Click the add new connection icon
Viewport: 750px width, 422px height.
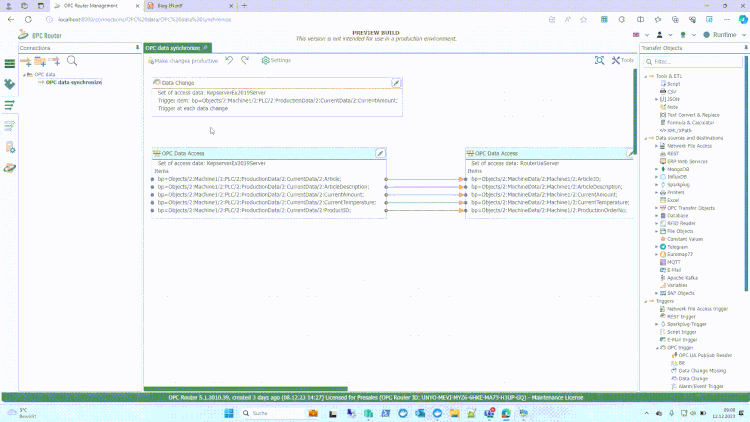pos(26,61)
